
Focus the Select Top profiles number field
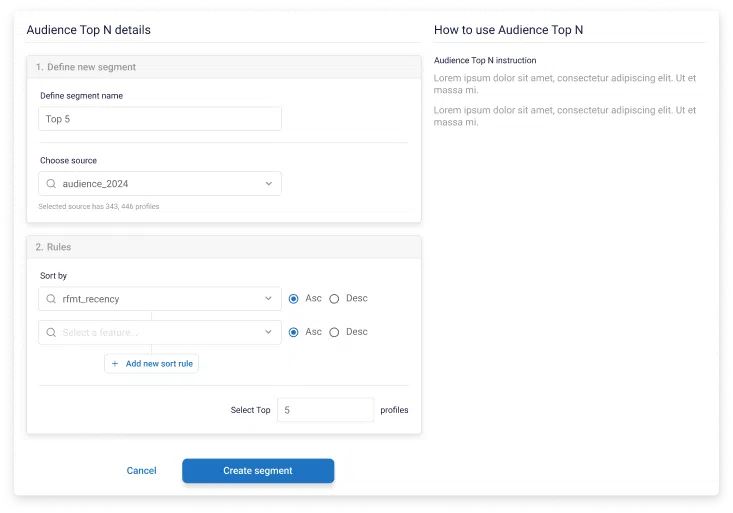tap(325, 410)
